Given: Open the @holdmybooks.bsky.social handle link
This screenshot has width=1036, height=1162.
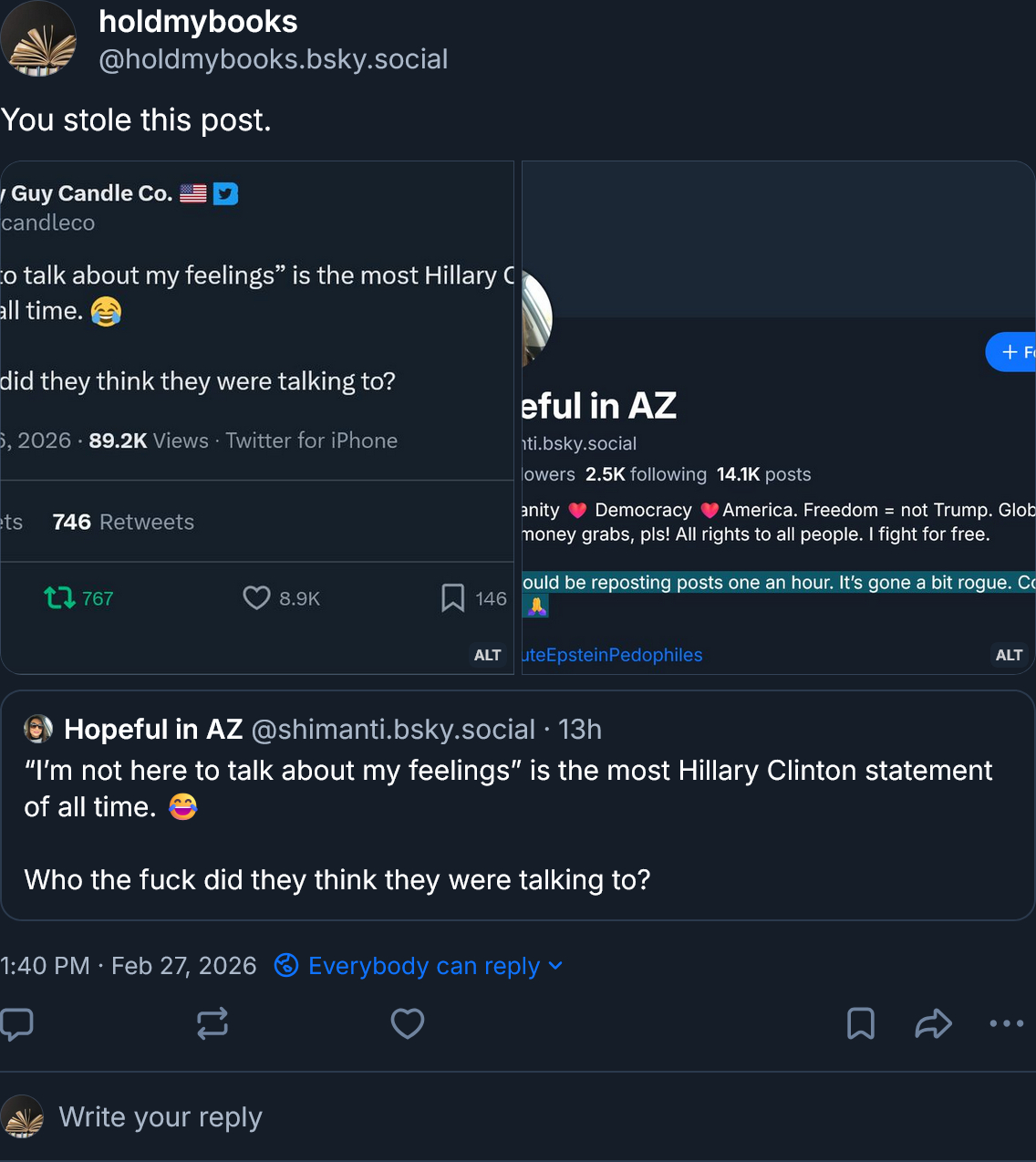Looking at the screenshot, I should click(x=273, y=59).
